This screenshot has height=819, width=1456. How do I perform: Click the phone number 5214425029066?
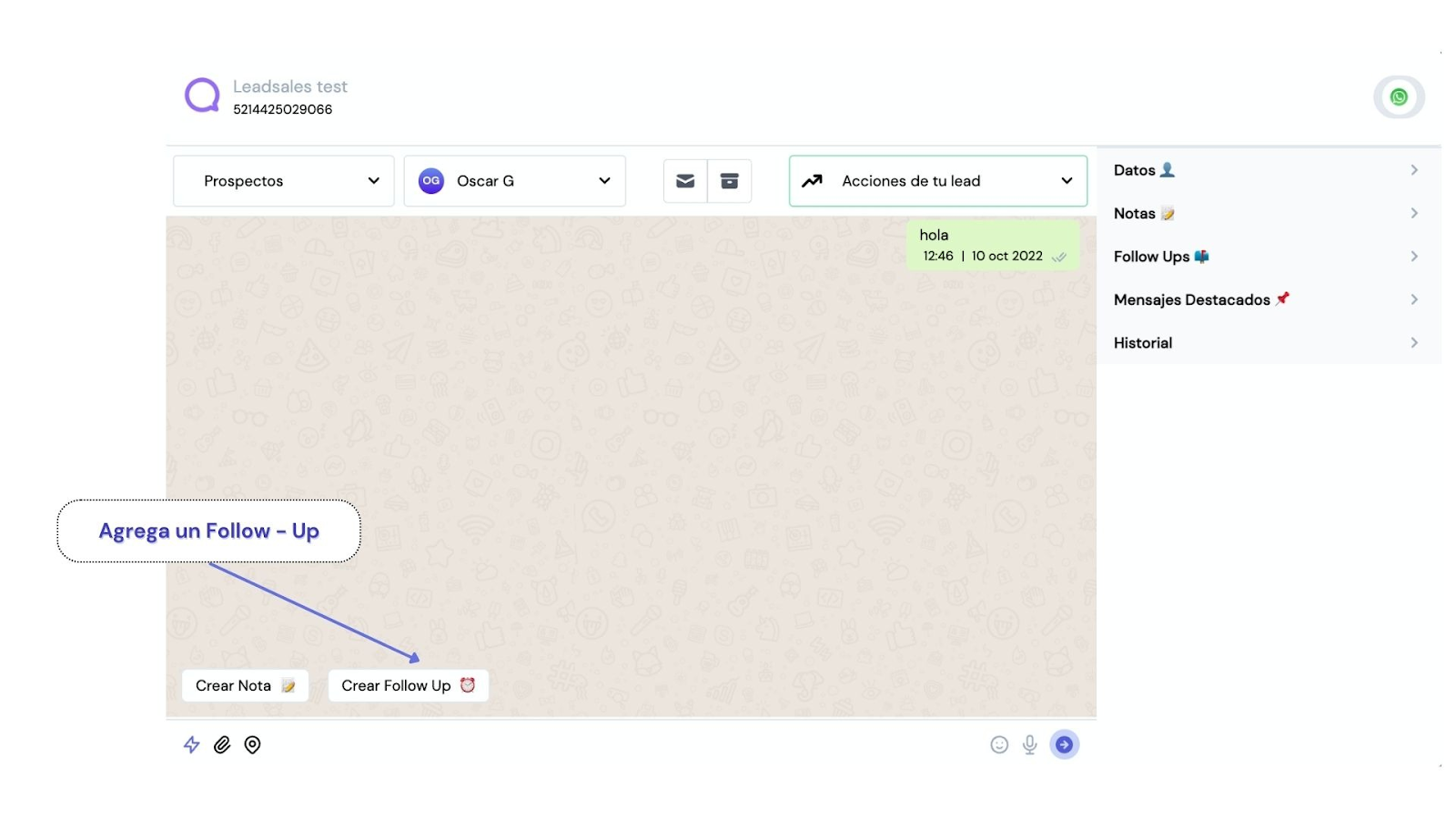coord(283,109)
